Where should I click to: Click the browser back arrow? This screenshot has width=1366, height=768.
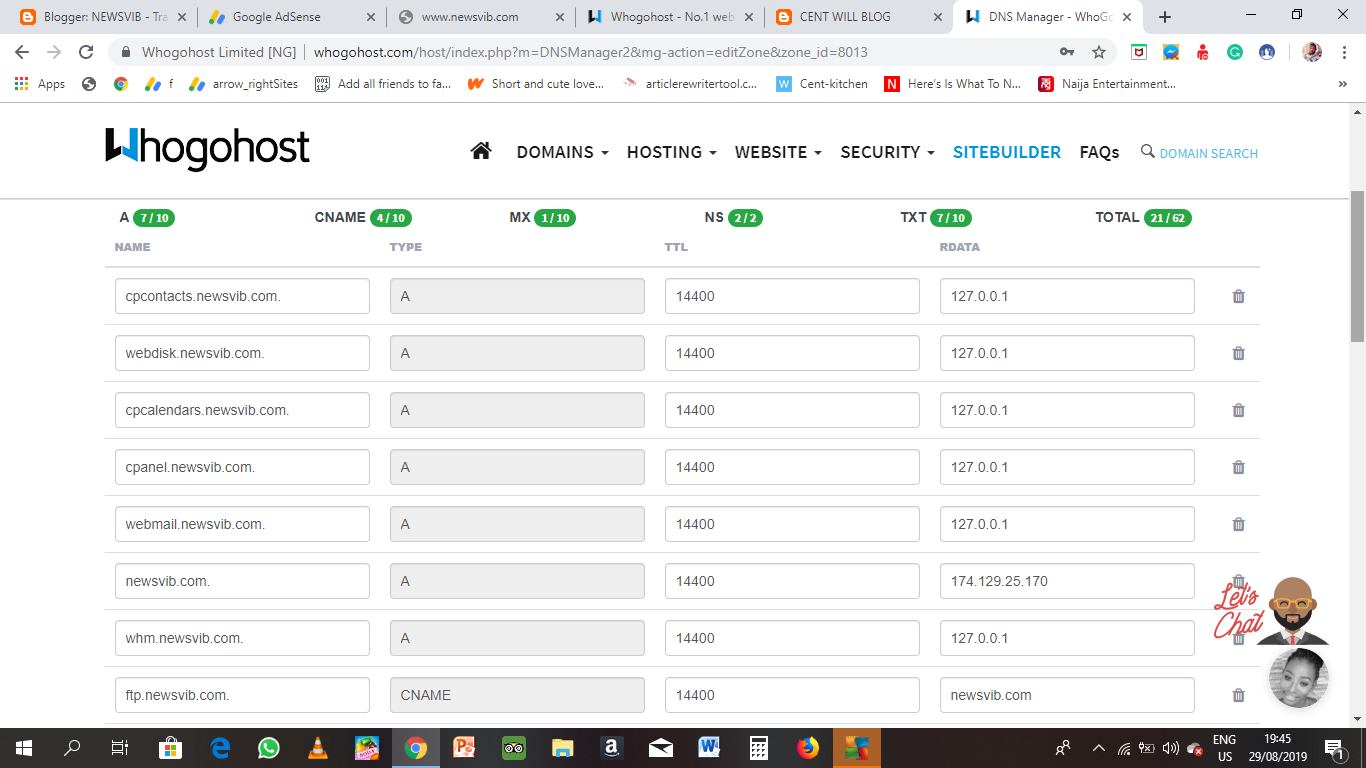click(x=22, y=52)
